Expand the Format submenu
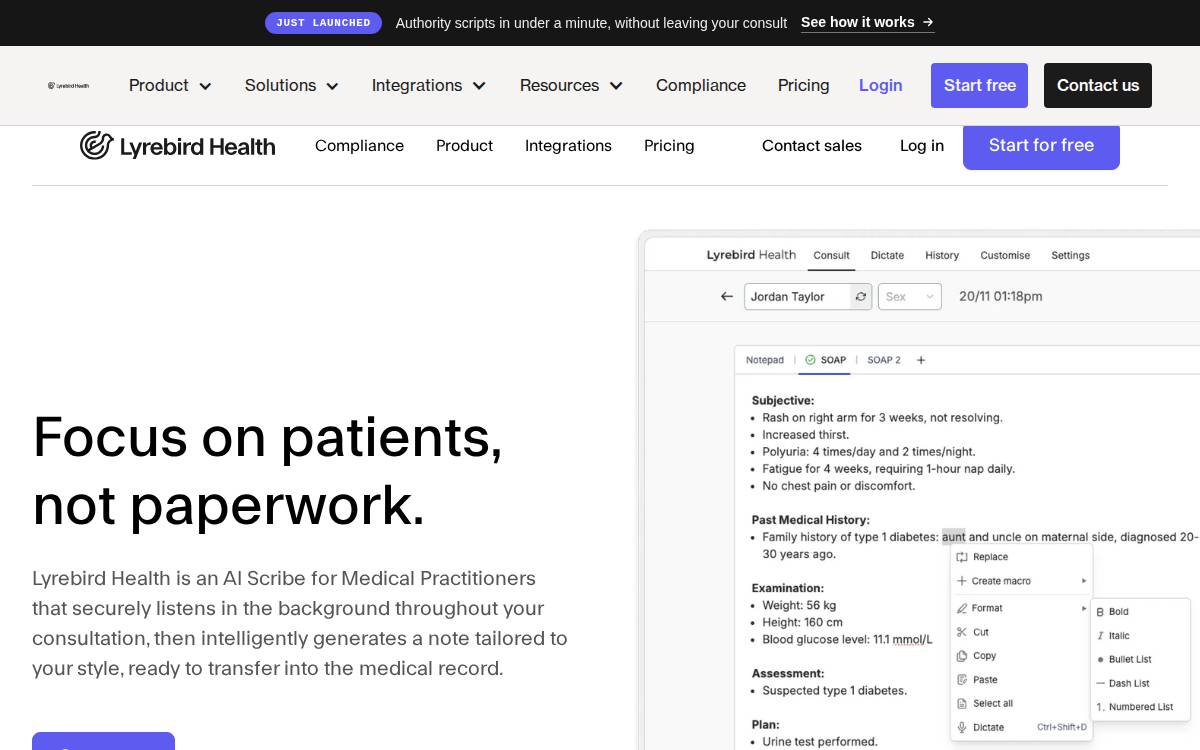The height and width of the screenshot is (750, 1200). click(x=1021, y=608)
